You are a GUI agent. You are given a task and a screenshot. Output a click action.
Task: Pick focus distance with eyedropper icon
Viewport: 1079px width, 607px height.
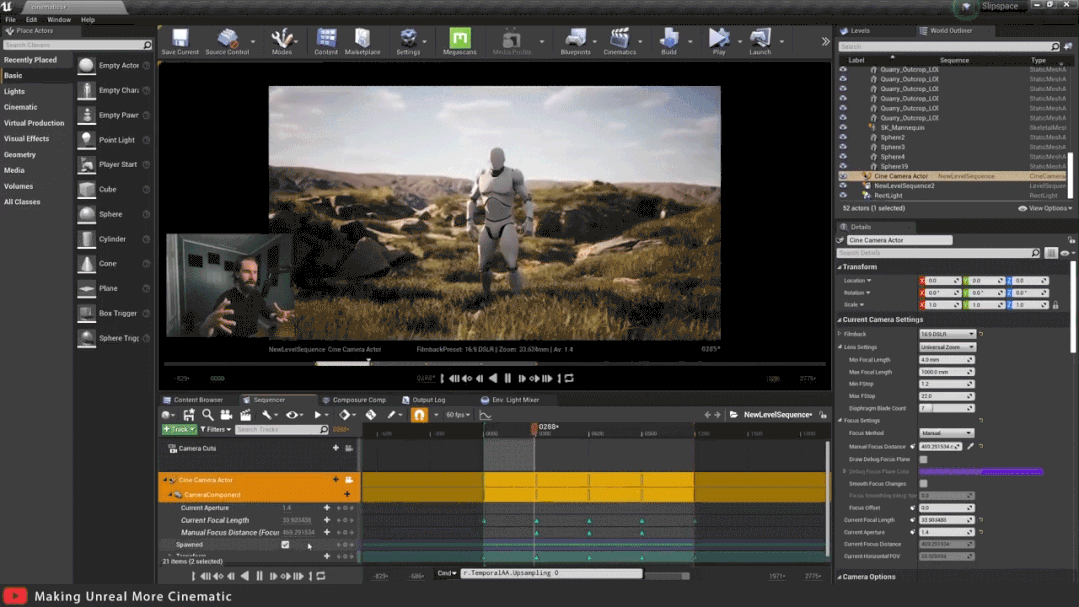click(x=970, y=446)
